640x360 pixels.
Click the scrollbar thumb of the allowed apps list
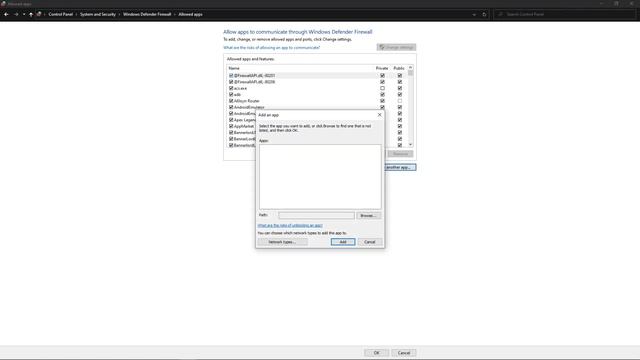(x=410, y=73)
